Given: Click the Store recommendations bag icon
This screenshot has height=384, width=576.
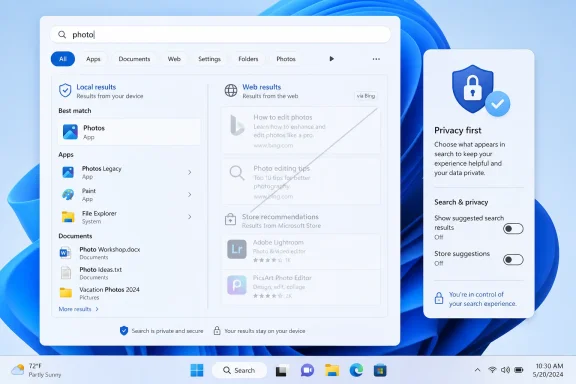Looking at the screenshot, I should [x=230, y=219].
